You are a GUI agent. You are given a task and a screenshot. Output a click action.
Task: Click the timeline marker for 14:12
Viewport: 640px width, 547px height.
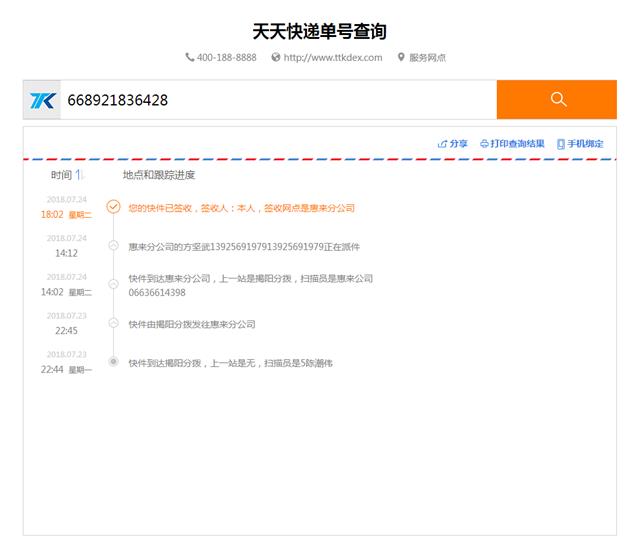point(113,245)
